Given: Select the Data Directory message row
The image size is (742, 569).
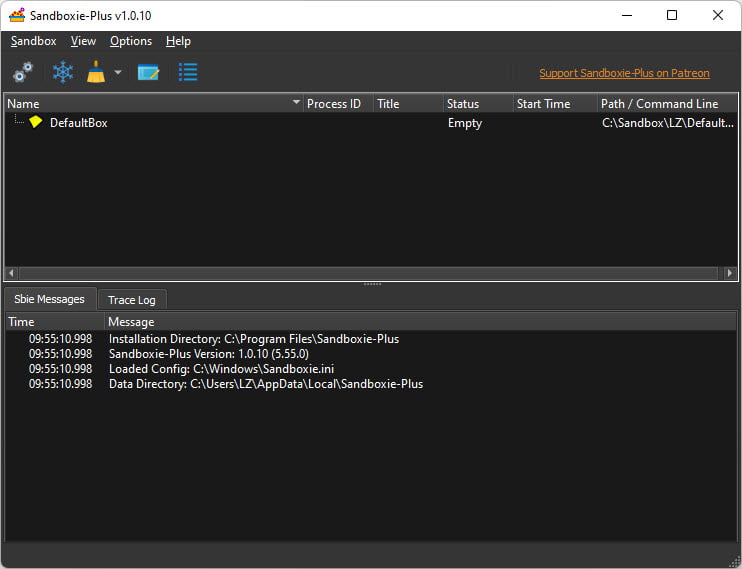Looking at the screenshot, I should pos(371,384).
